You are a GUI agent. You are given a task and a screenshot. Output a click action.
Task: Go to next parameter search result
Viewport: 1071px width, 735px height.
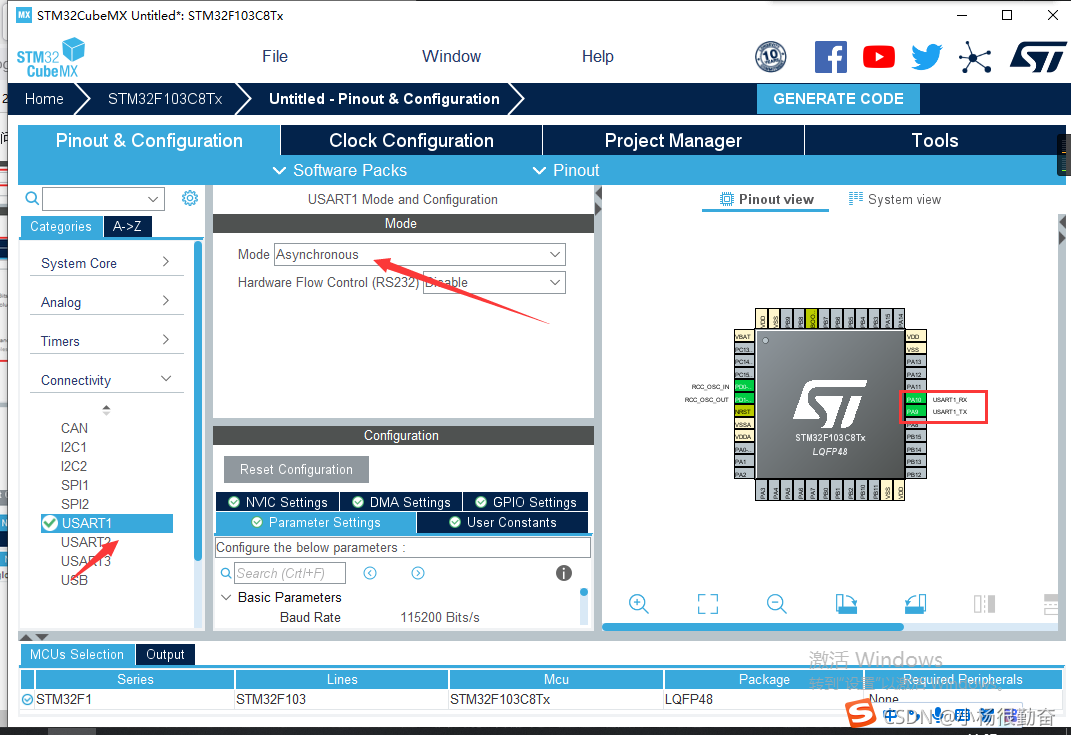[x=418, y=573]
